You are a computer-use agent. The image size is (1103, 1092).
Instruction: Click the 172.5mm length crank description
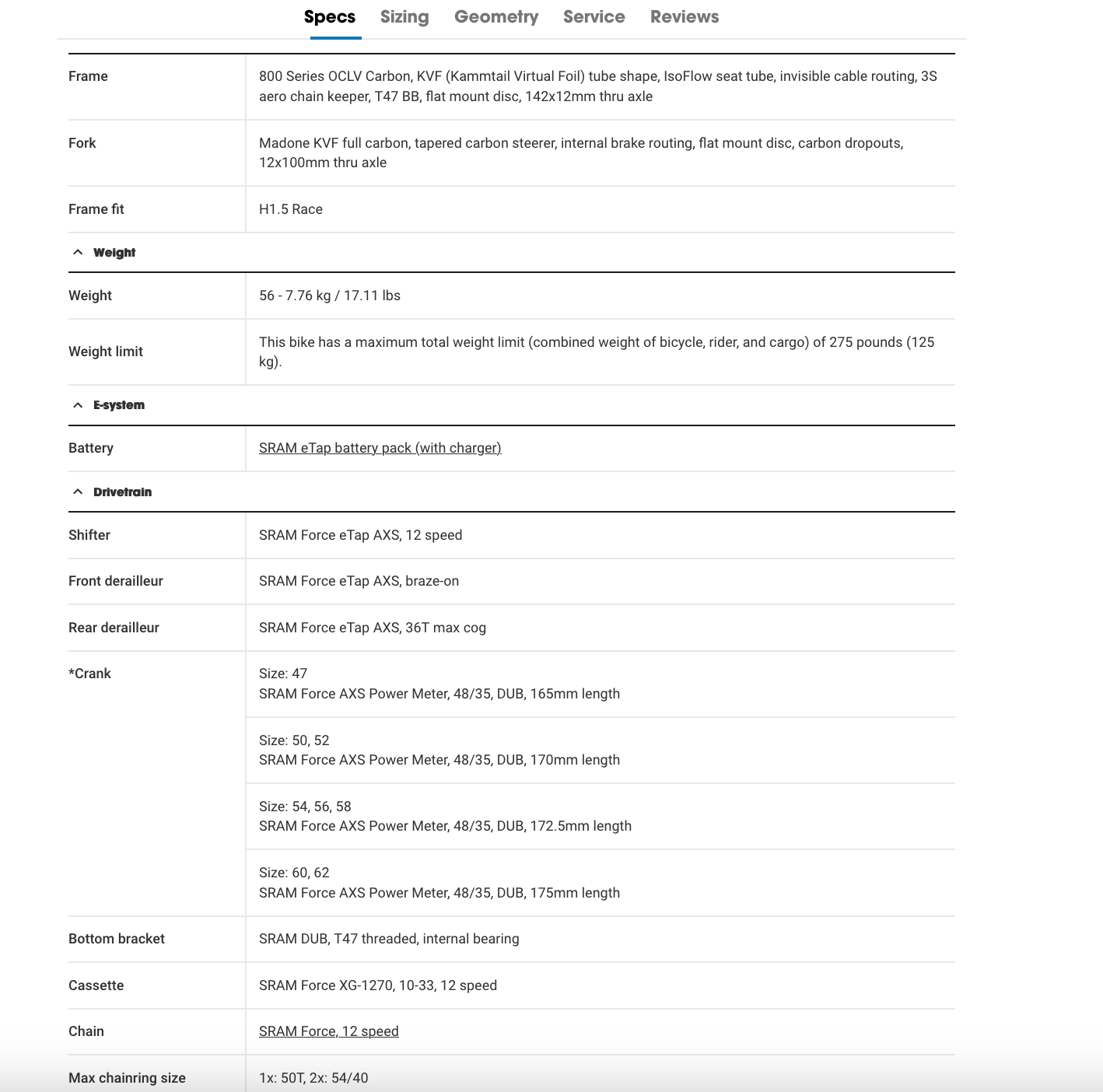point(445,826)
